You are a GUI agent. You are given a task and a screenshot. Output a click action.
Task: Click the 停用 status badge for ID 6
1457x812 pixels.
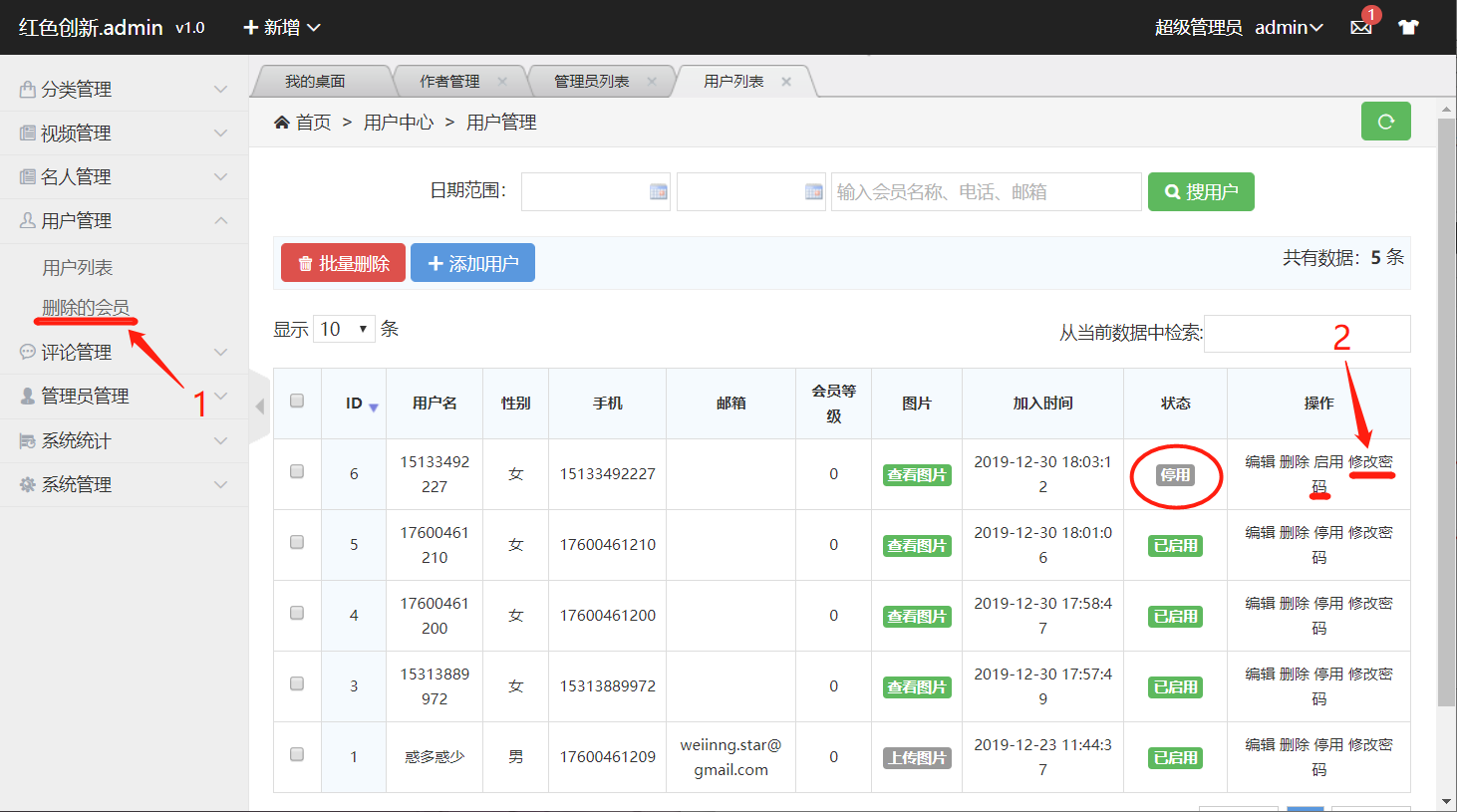[1175, 475]
